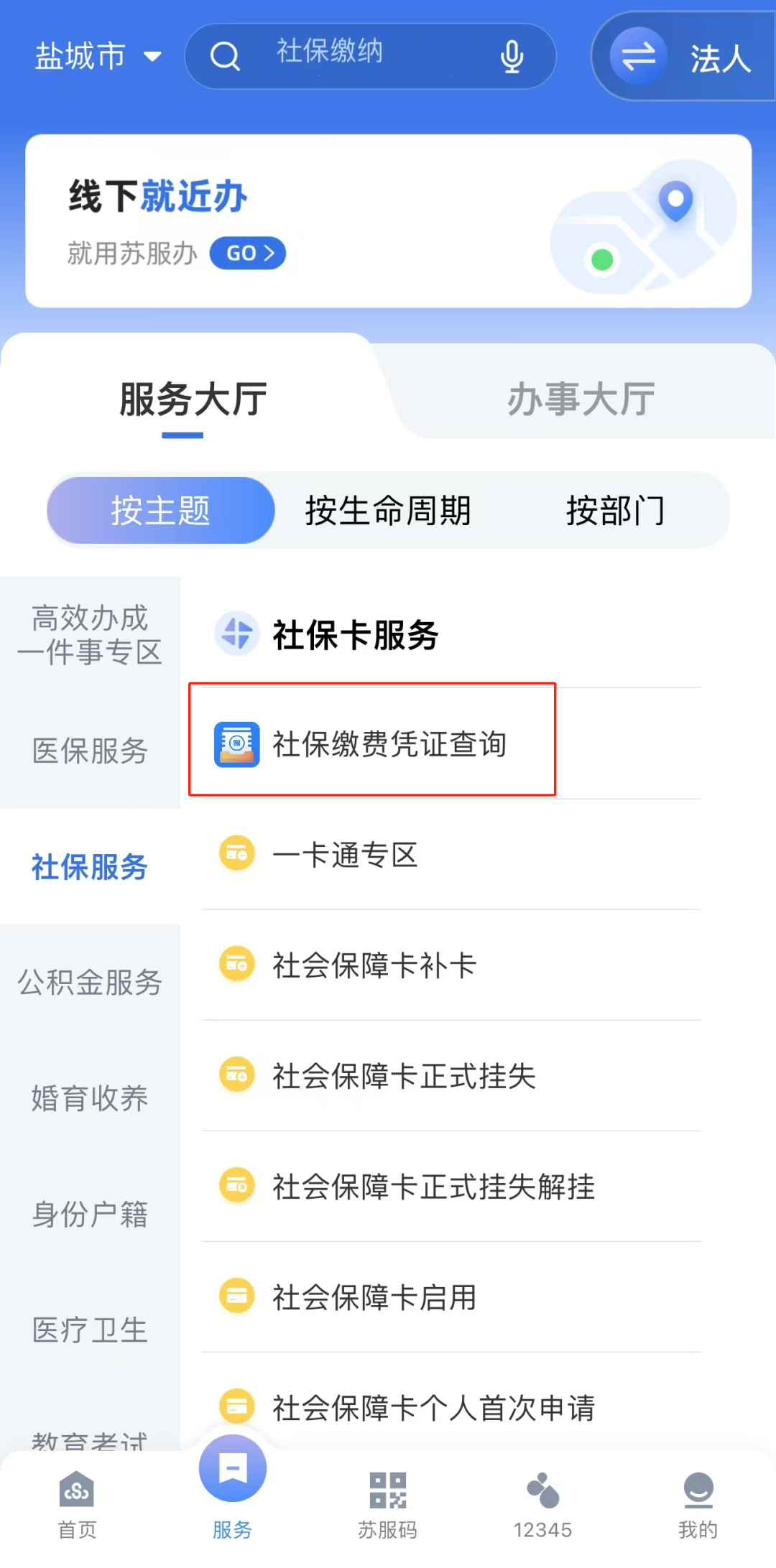
Task: Tap the microphone voice search icon
Action: coord(512,56)
